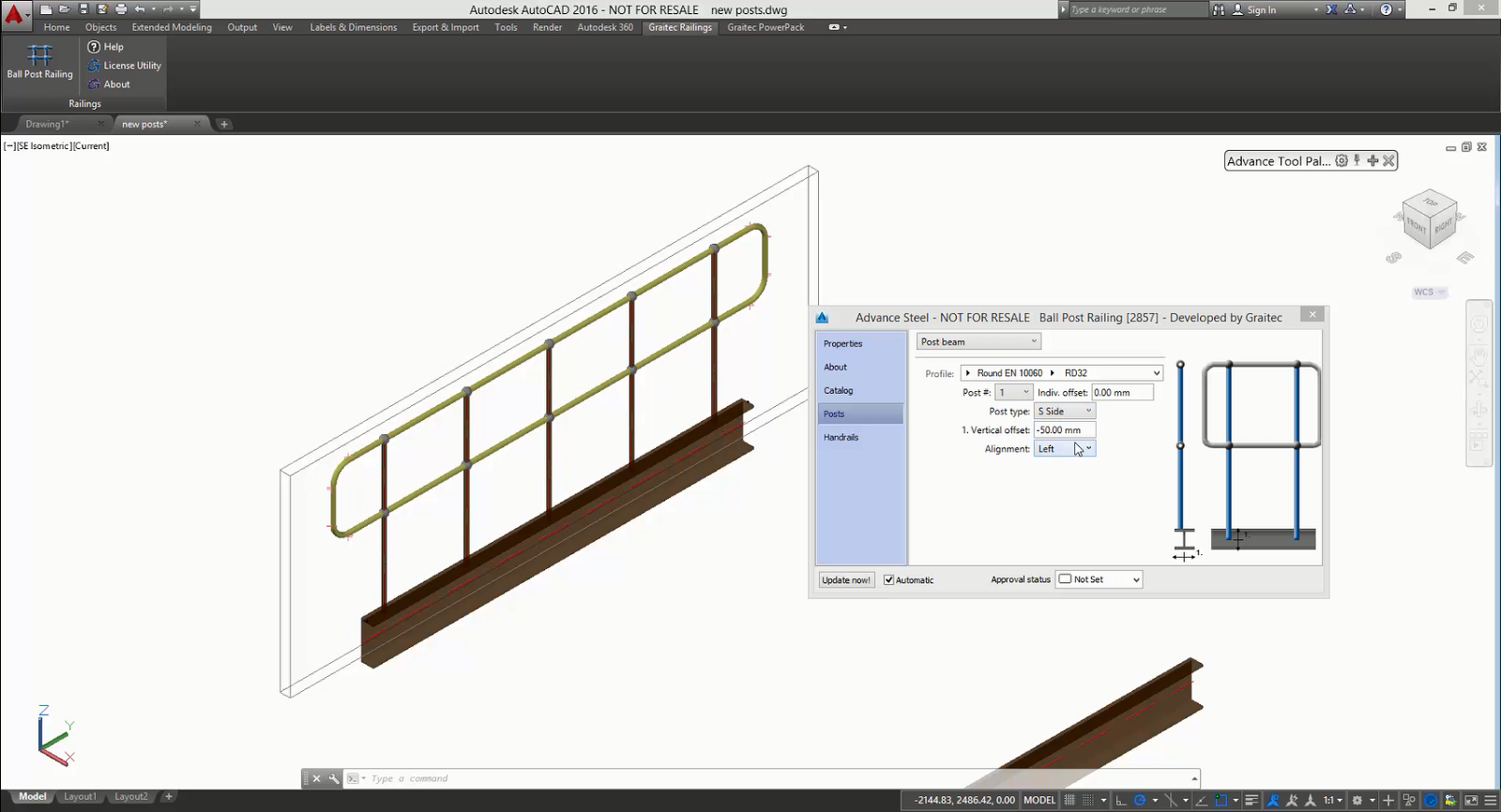Open About in the Railings panel
1501x812 pixels.
[109, 84]
